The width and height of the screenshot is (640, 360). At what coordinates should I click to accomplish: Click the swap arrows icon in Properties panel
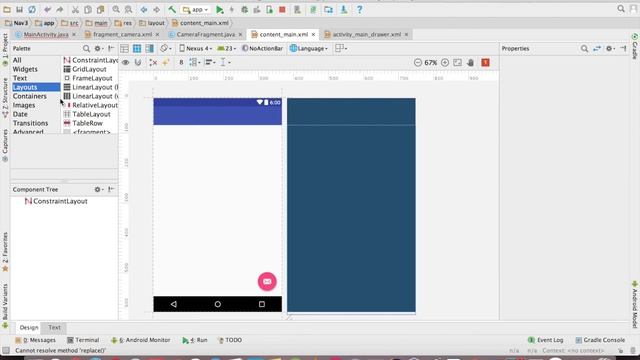(x=597, y=49)
